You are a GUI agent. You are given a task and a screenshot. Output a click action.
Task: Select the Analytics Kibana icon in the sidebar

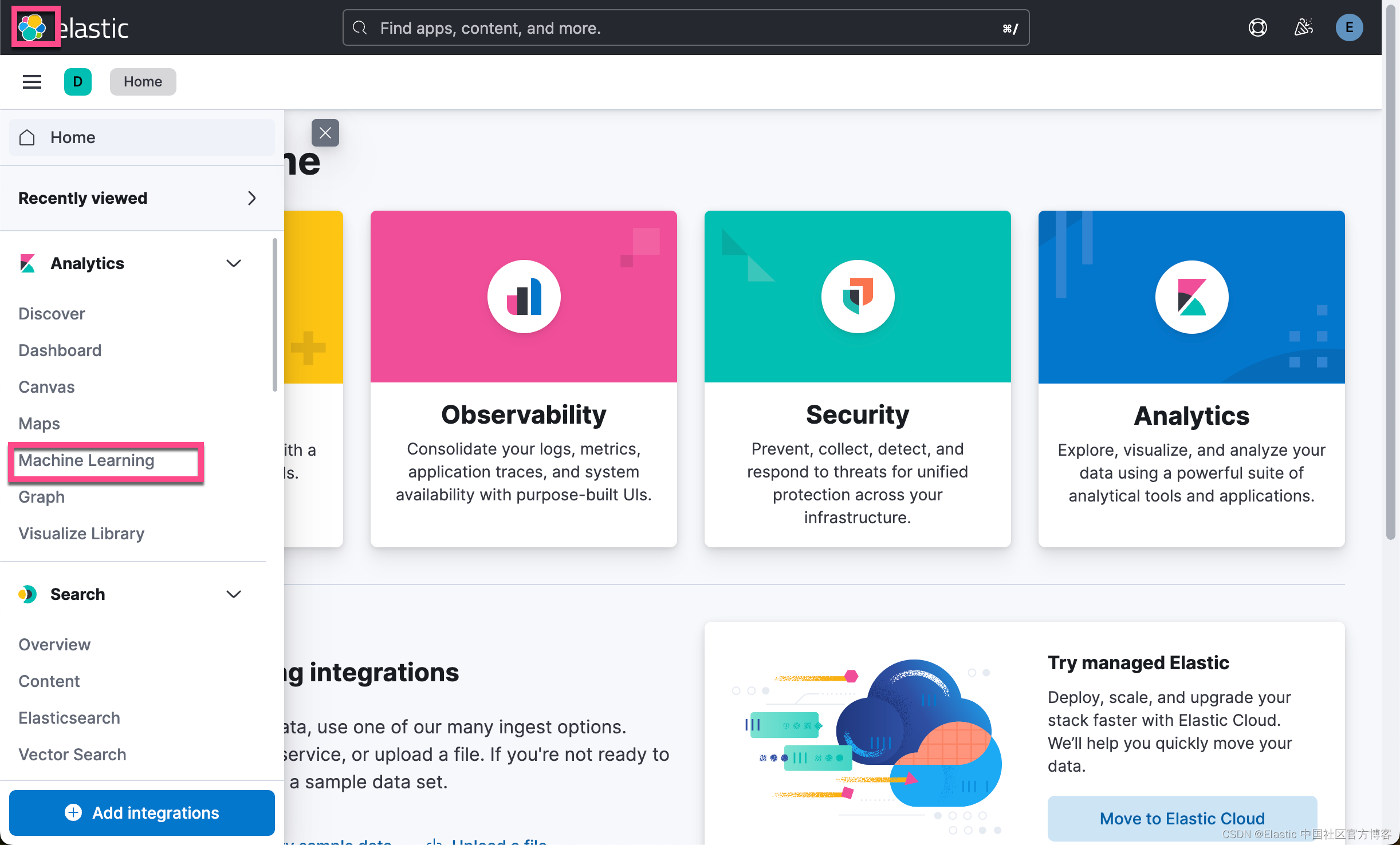pyautogui.click(x=27, y=263)
